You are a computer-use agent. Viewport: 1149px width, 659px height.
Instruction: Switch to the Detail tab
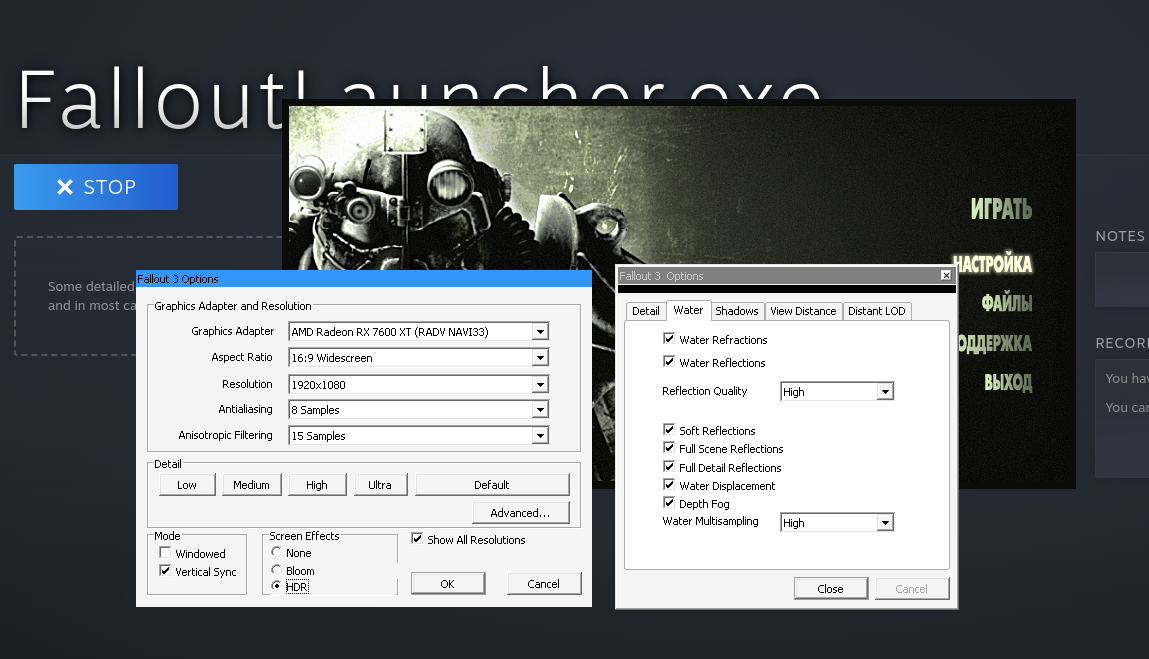[x=646, y=311]
